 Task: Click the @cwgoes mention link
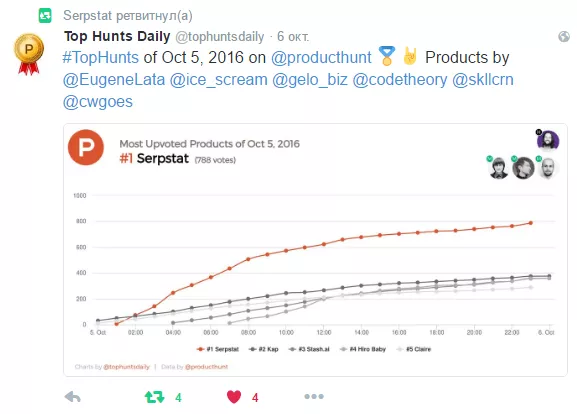(x=98, y=102)
